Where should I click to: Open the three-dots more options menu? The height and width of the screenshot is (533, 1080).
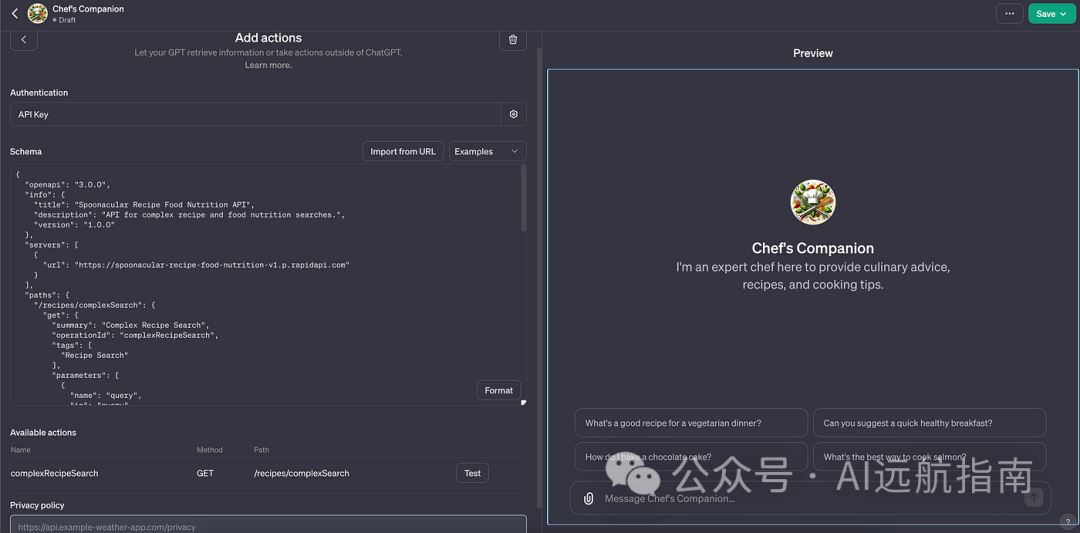1009,14
